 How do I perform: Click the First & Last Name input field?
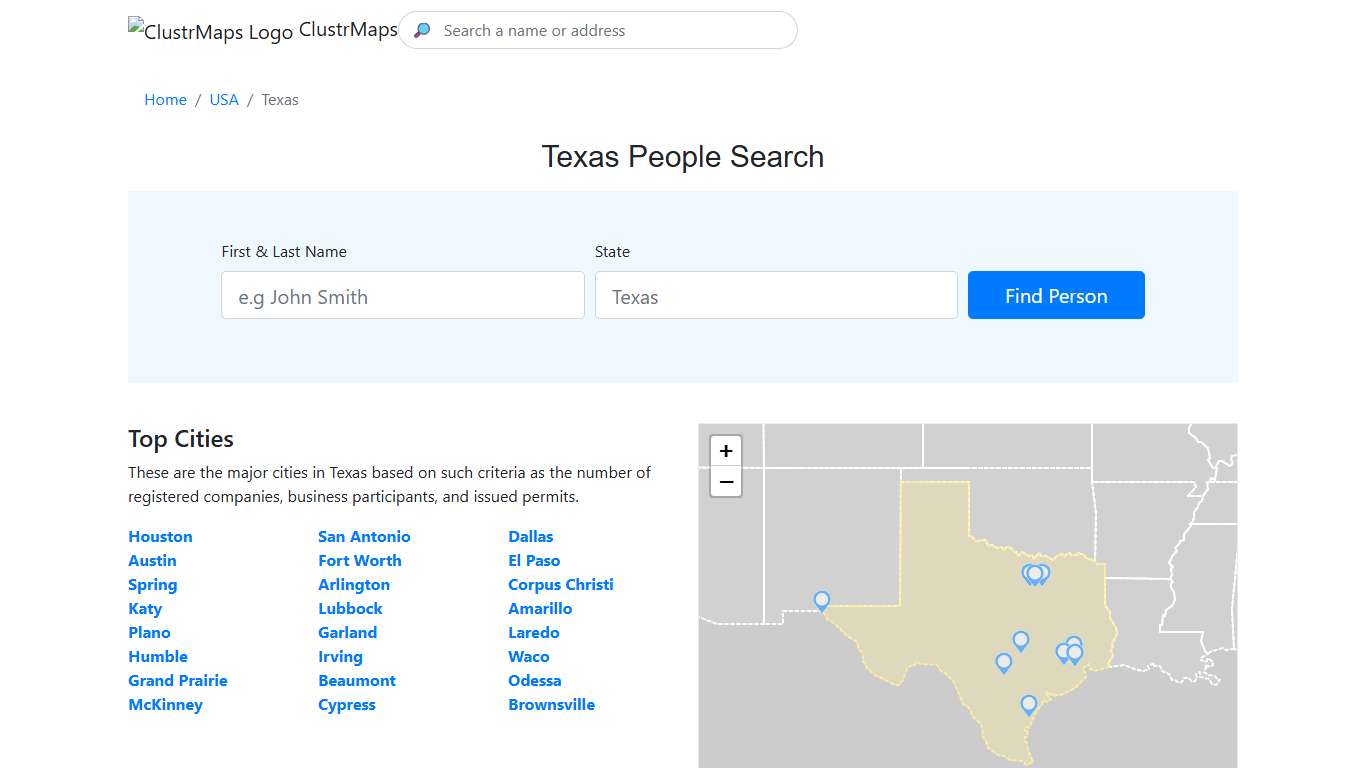tap(402, 295)
